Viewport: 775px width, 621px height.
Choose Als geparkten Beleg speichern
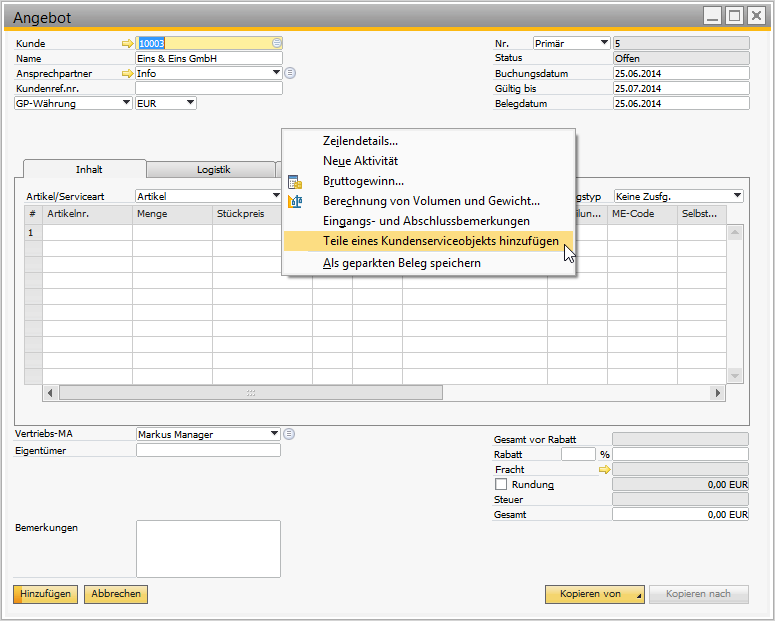402,263
